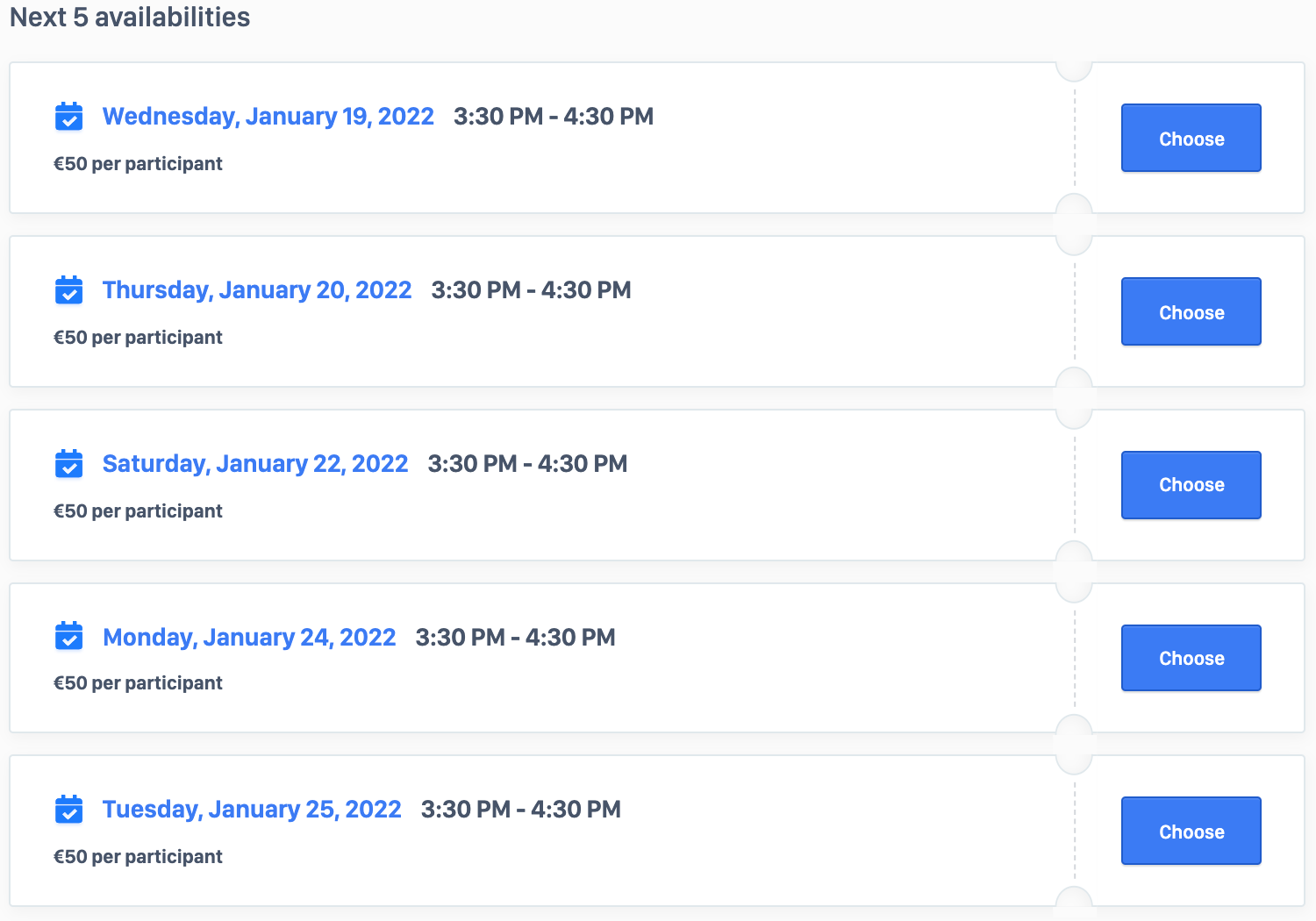Click calendar icon beside Saturday, January 22
Image resolution: width=1316 pixels, height=921 pixels.
click(68, 463)
